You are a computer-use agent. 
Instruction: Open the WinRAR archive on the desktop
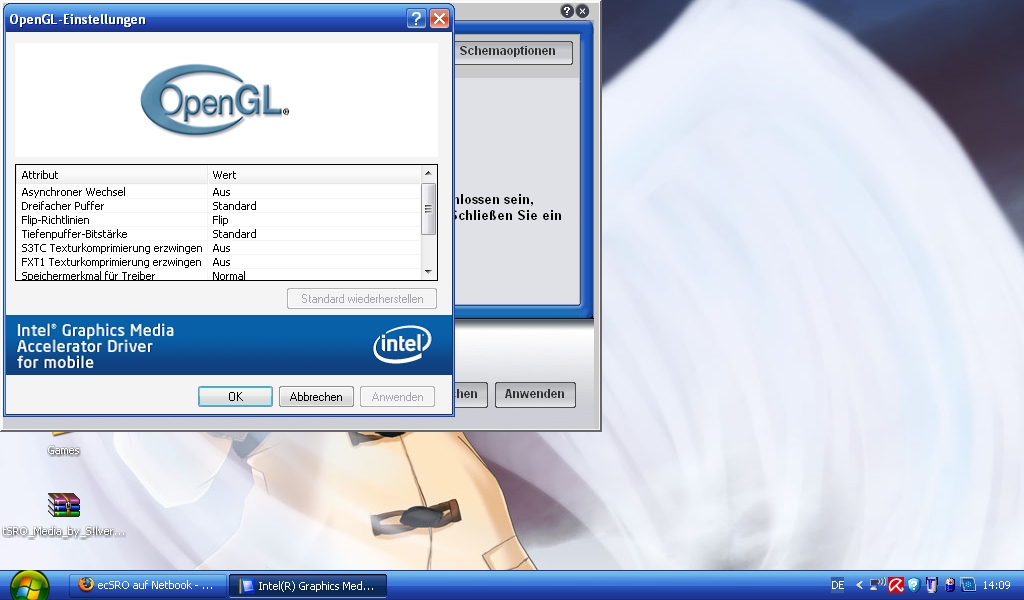coord(63,506)
